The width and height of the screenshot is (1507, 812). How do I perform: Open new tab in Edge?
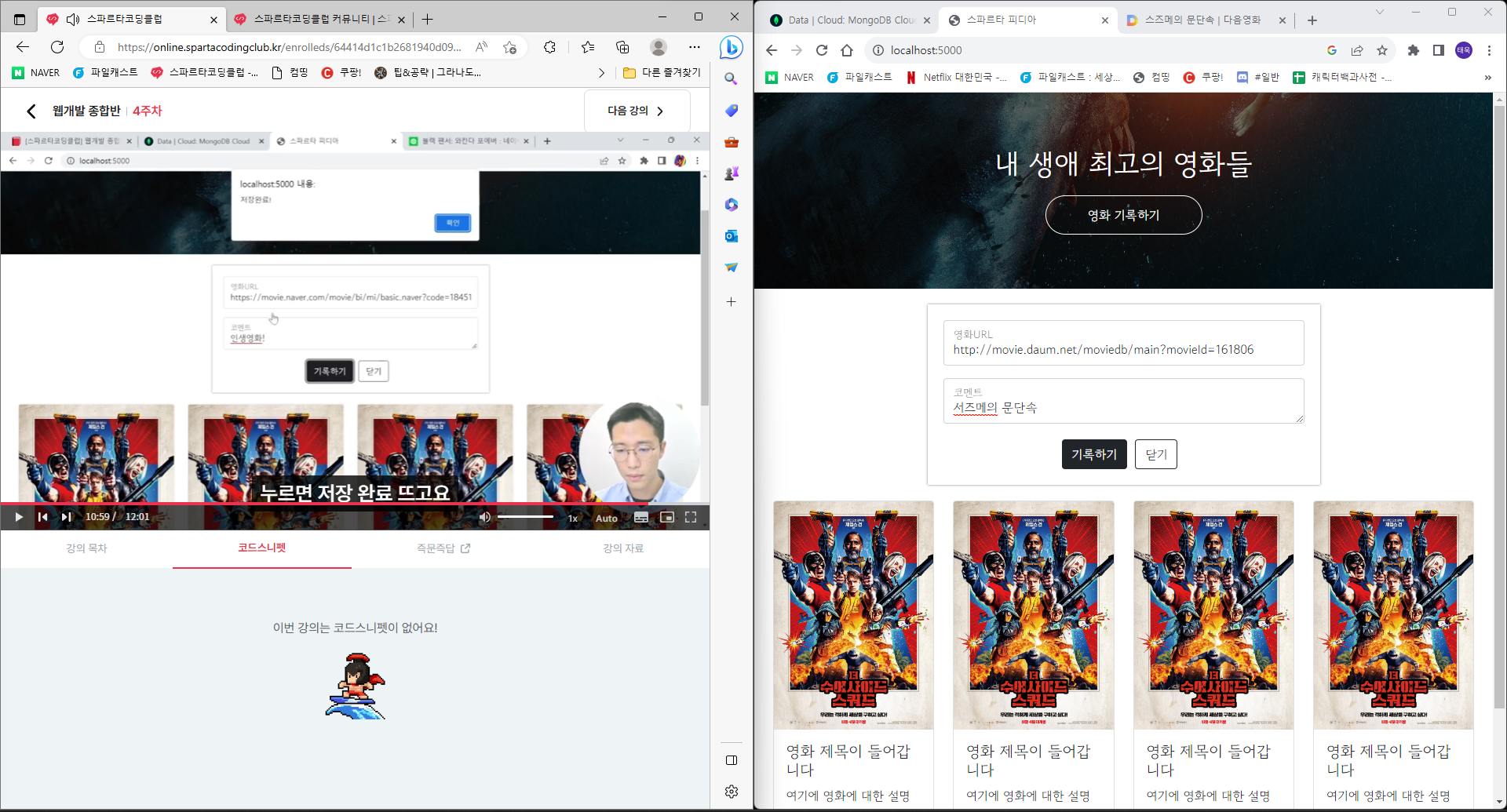point(427,19)
